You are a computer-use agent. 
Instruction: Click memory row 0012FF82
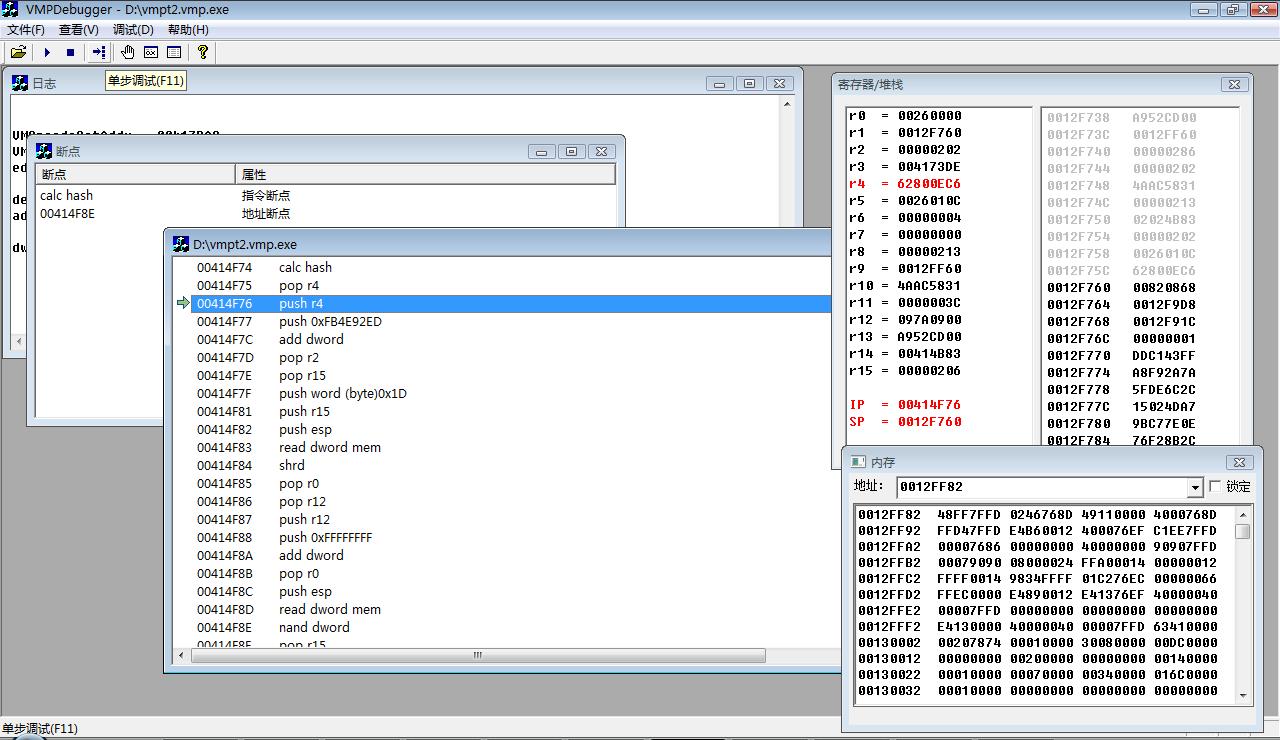[x=1037, y=515]
